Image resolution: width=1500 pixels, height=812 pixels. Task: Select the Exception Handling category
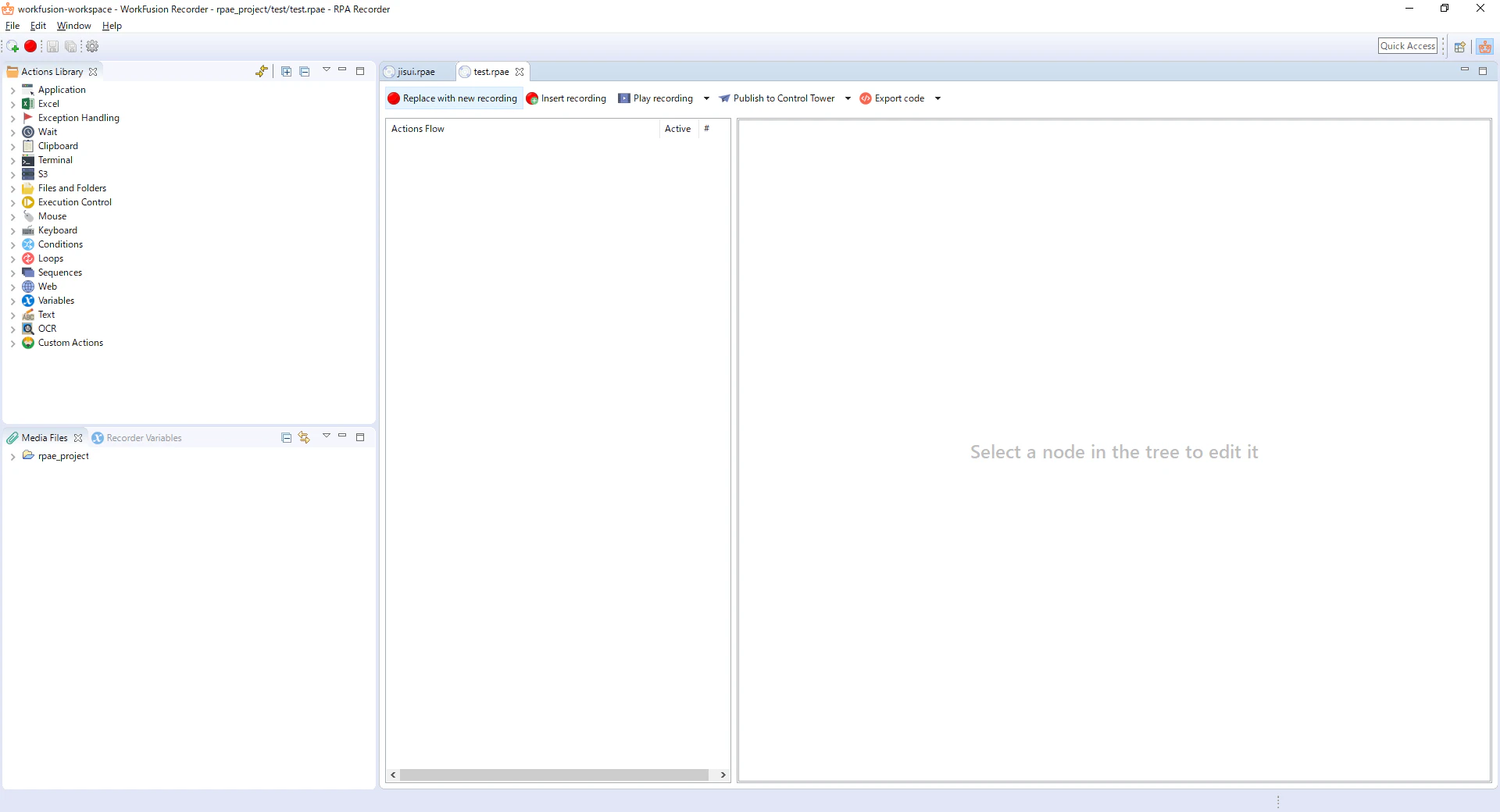point(78,118)
